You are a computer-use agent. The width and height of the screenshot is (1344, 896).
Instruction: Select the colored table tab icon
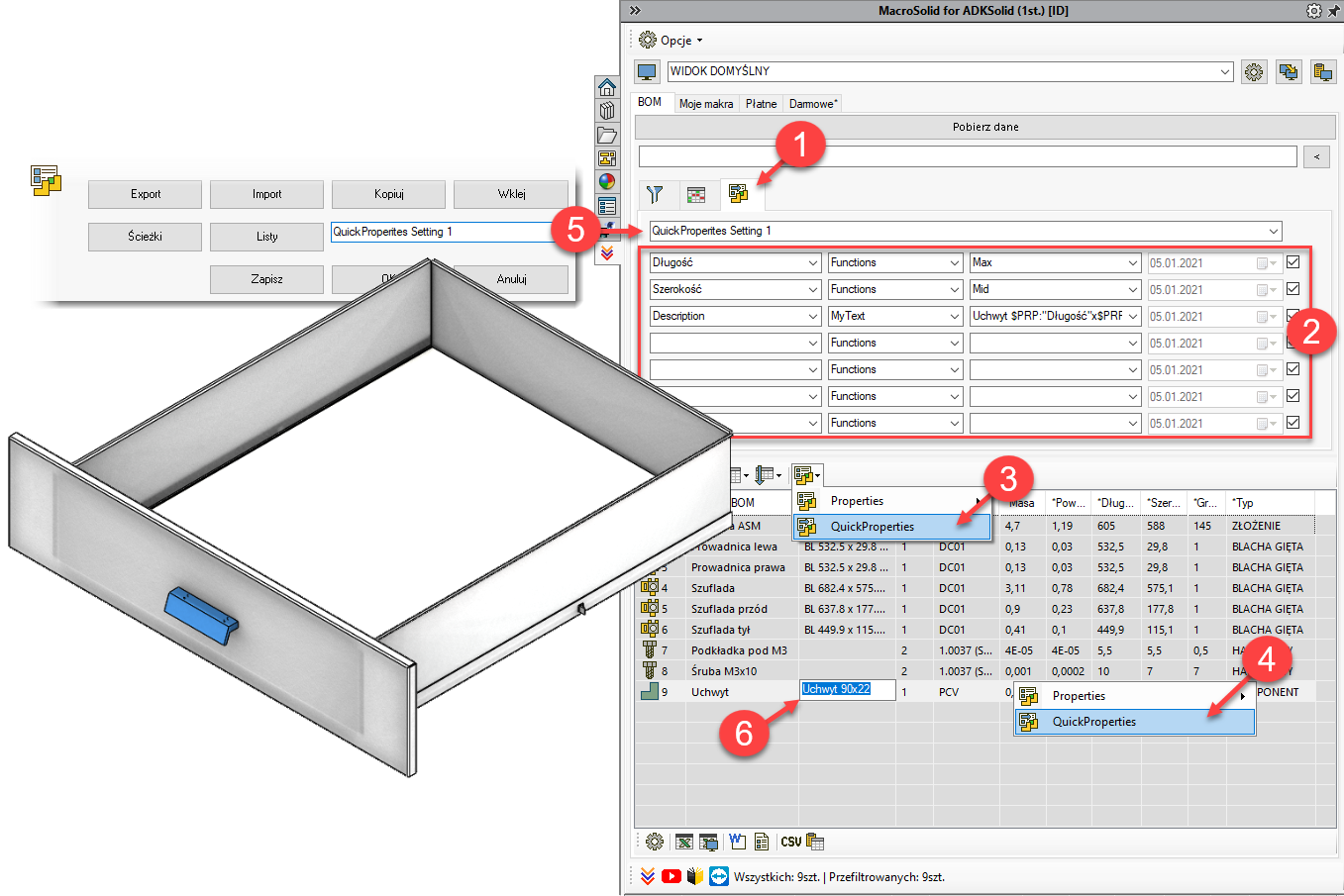pyautogui.click(x=696, y=194)
